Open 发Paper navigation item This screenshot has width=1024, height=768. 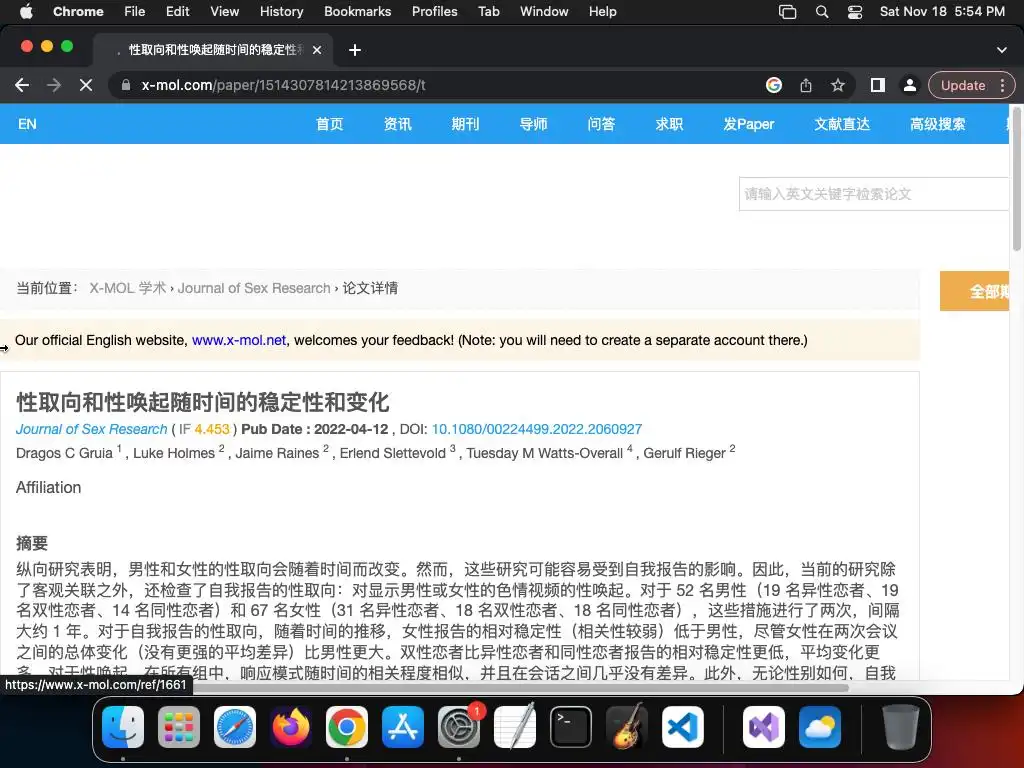click(x=748, y=124)
